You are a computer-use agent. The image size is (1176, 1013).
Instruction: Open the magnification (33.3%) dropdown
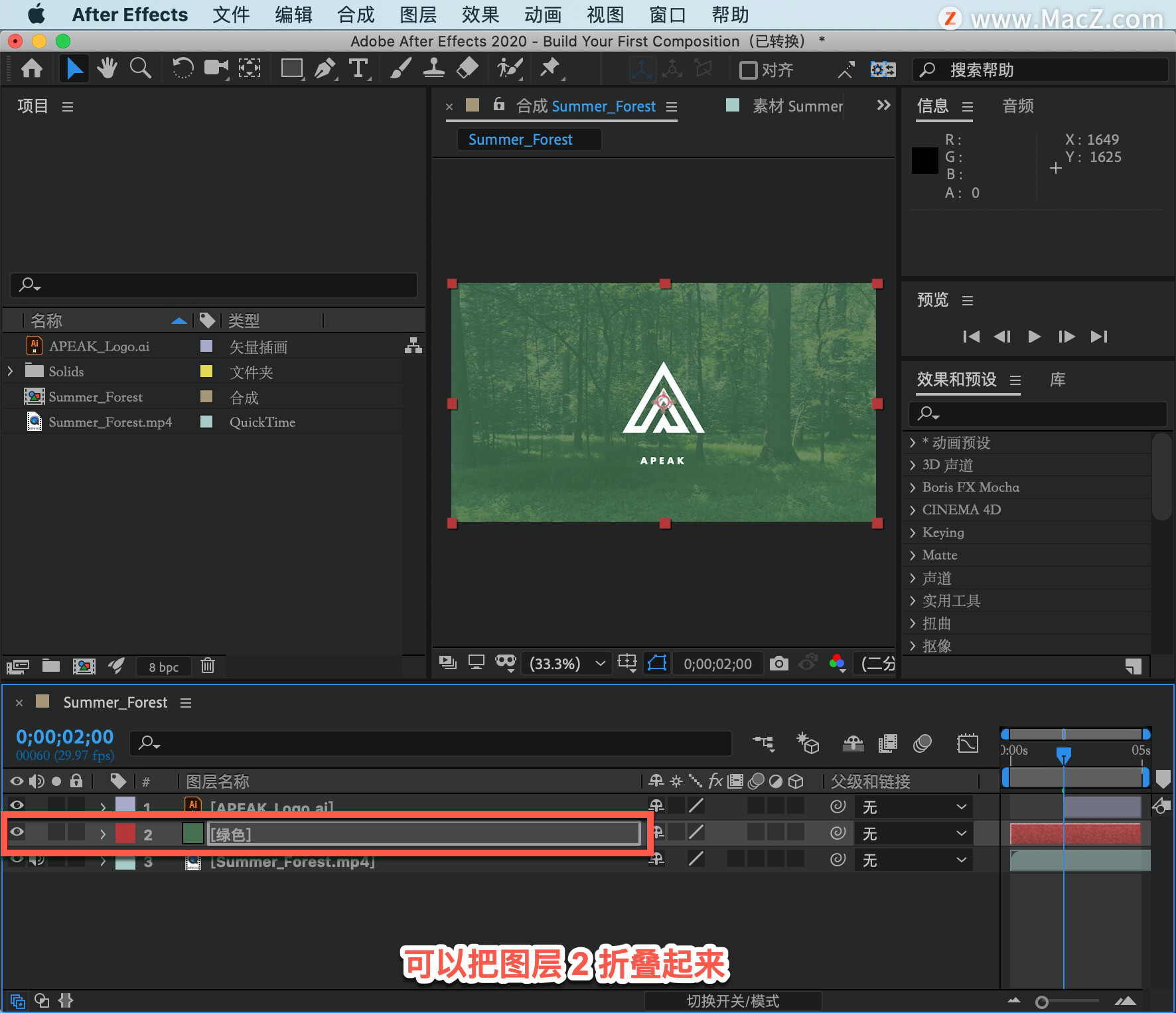coord(567,663)
